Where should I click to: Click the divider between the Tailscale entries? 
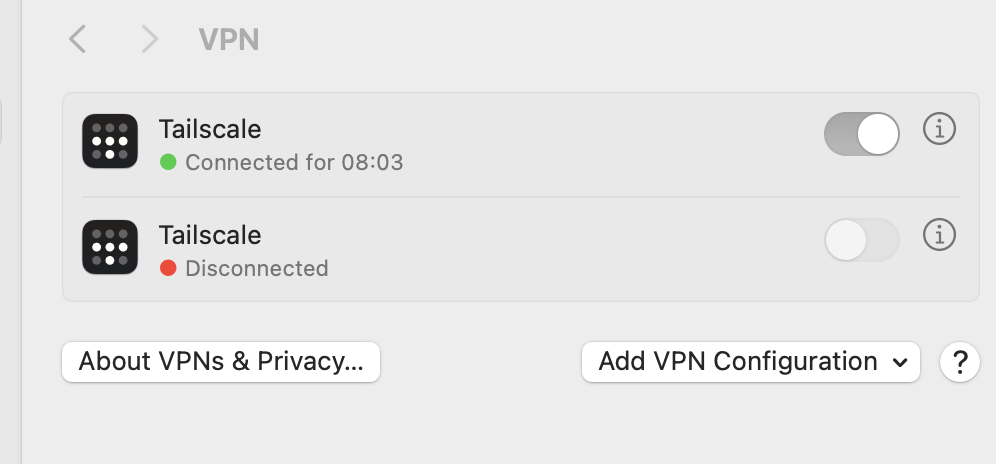(x=521, y=197)
